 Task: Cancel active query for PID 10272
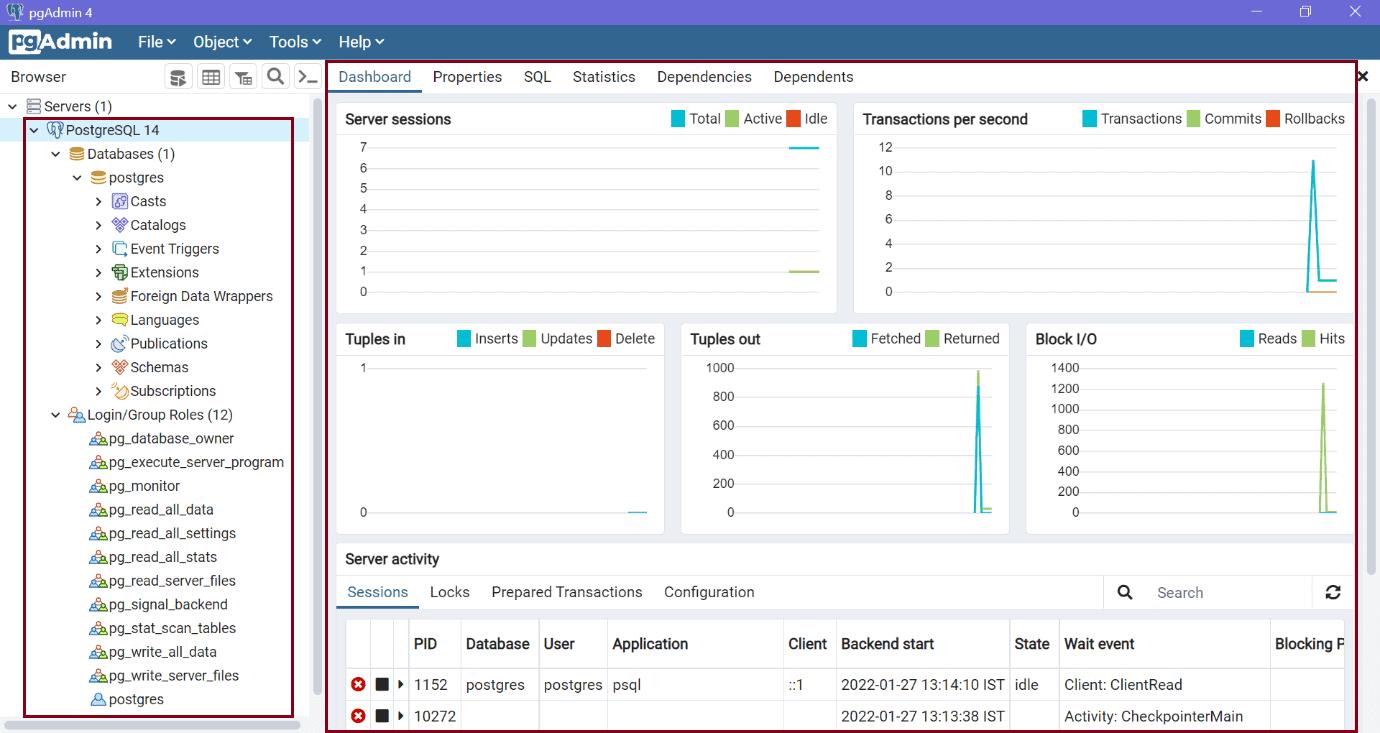click(382, 716)
